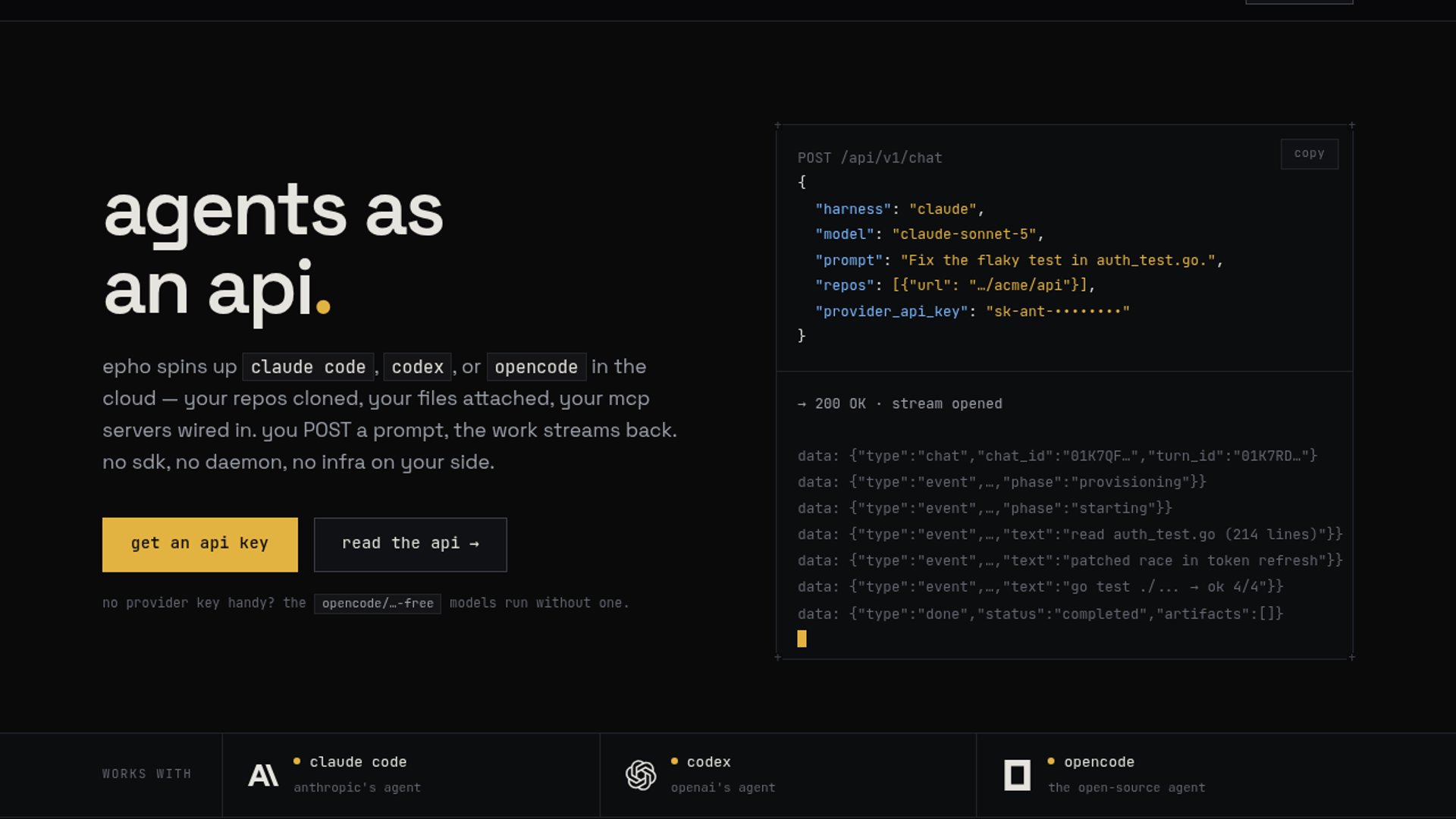
Task: Copy the request code snippet
Action: click(1309, 154)
